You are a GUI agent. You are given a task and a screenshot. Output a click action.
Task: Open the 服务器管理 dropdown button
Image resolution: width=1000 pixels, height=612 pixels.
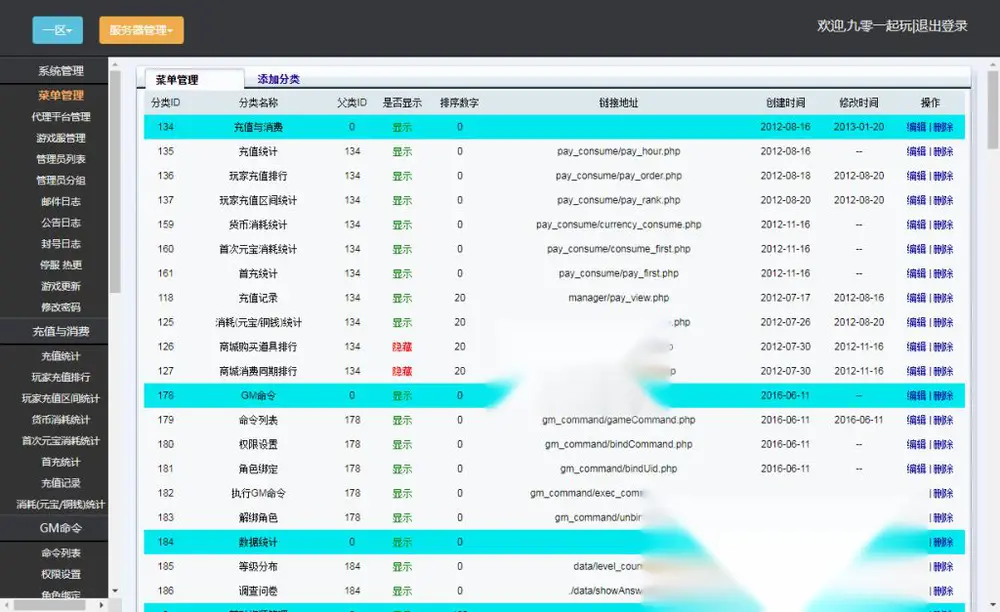(x=141, y=30)
